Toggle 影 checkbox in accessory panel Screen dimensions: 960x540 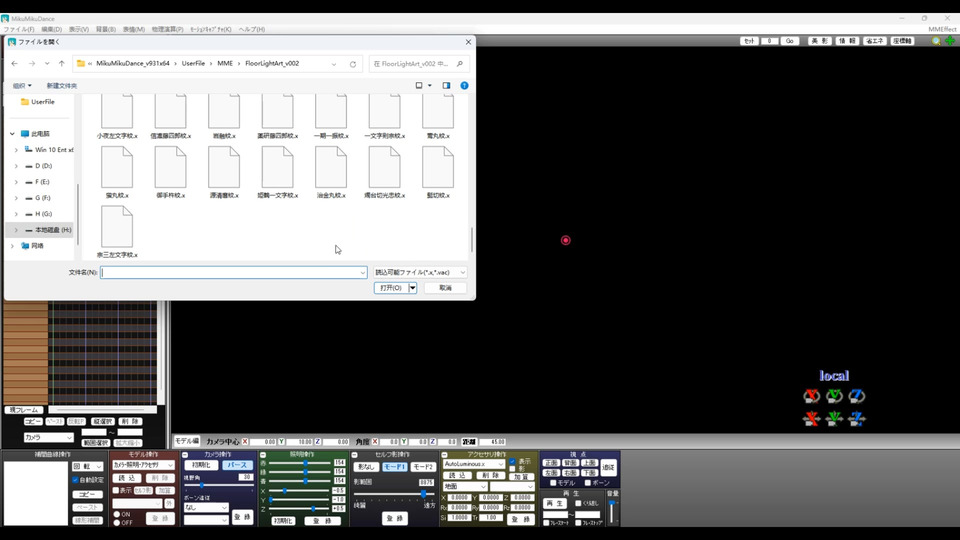pos(512,469)
